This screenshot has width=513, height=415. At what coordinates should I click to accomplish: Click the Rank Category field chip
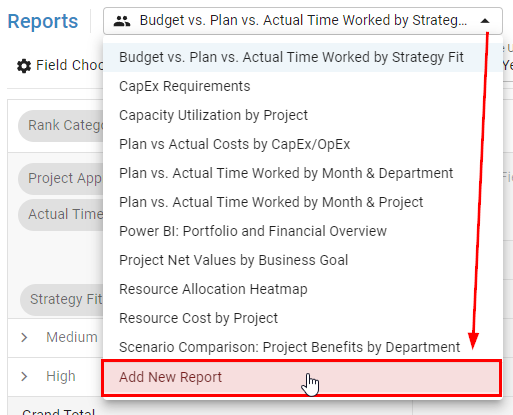61,126
